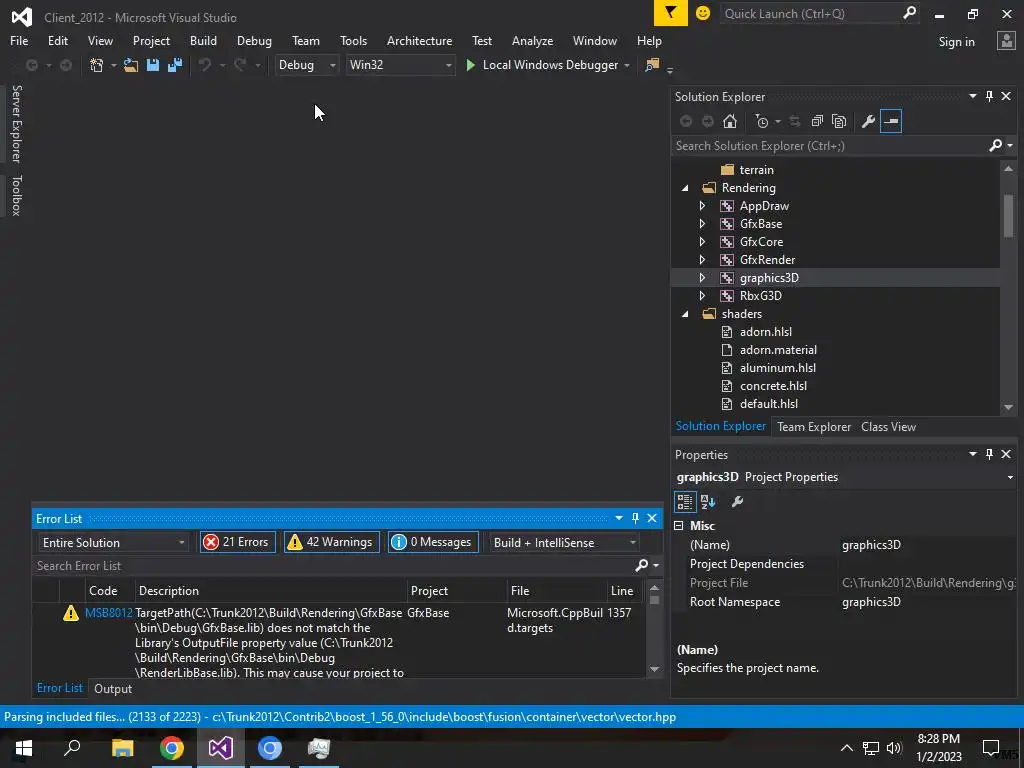
Task: Open the Server Explorer side tab
Action: tap(17, 123)
